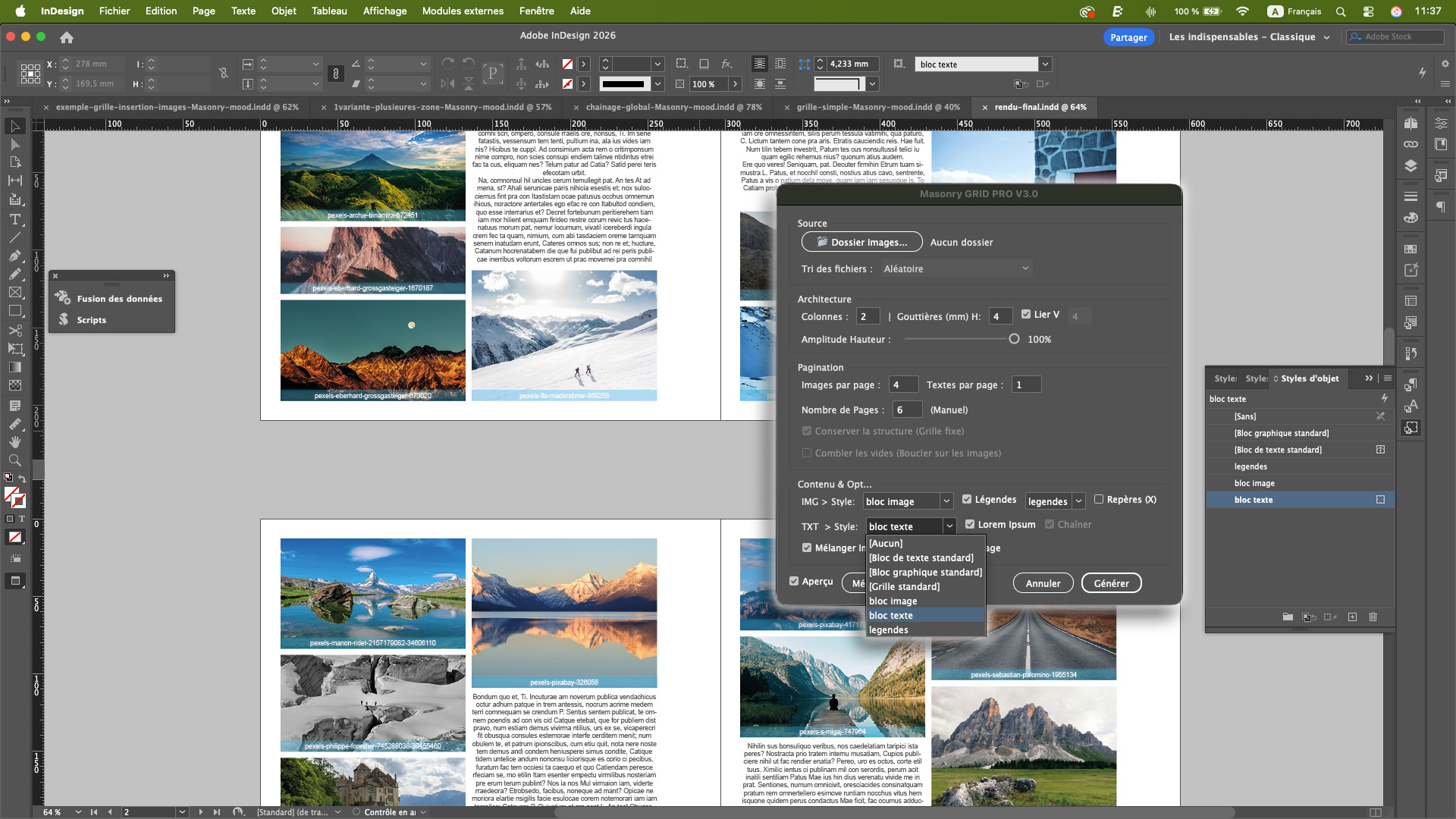This screenshot has height=819, width=1456.
Task: Select the Type tool in toolbar
Action: [14, 219]
